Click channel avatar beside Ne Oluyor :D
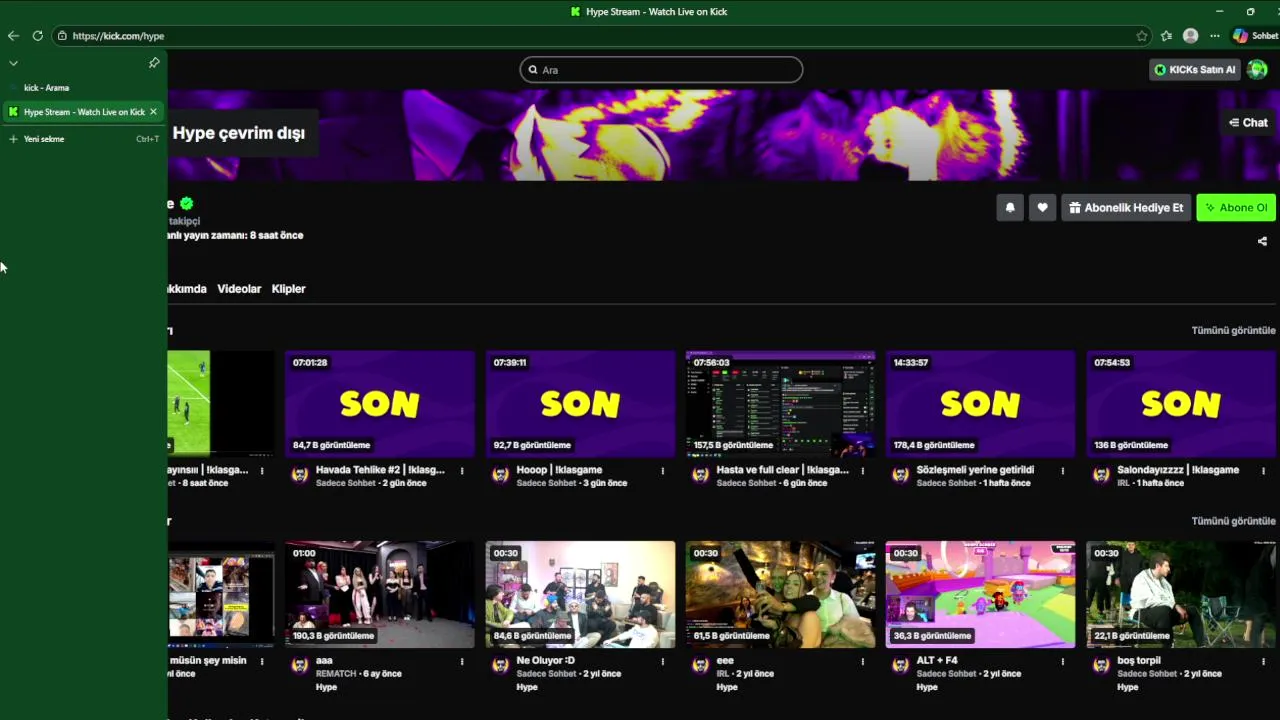The image size is (1280, 720). [500, 666]
